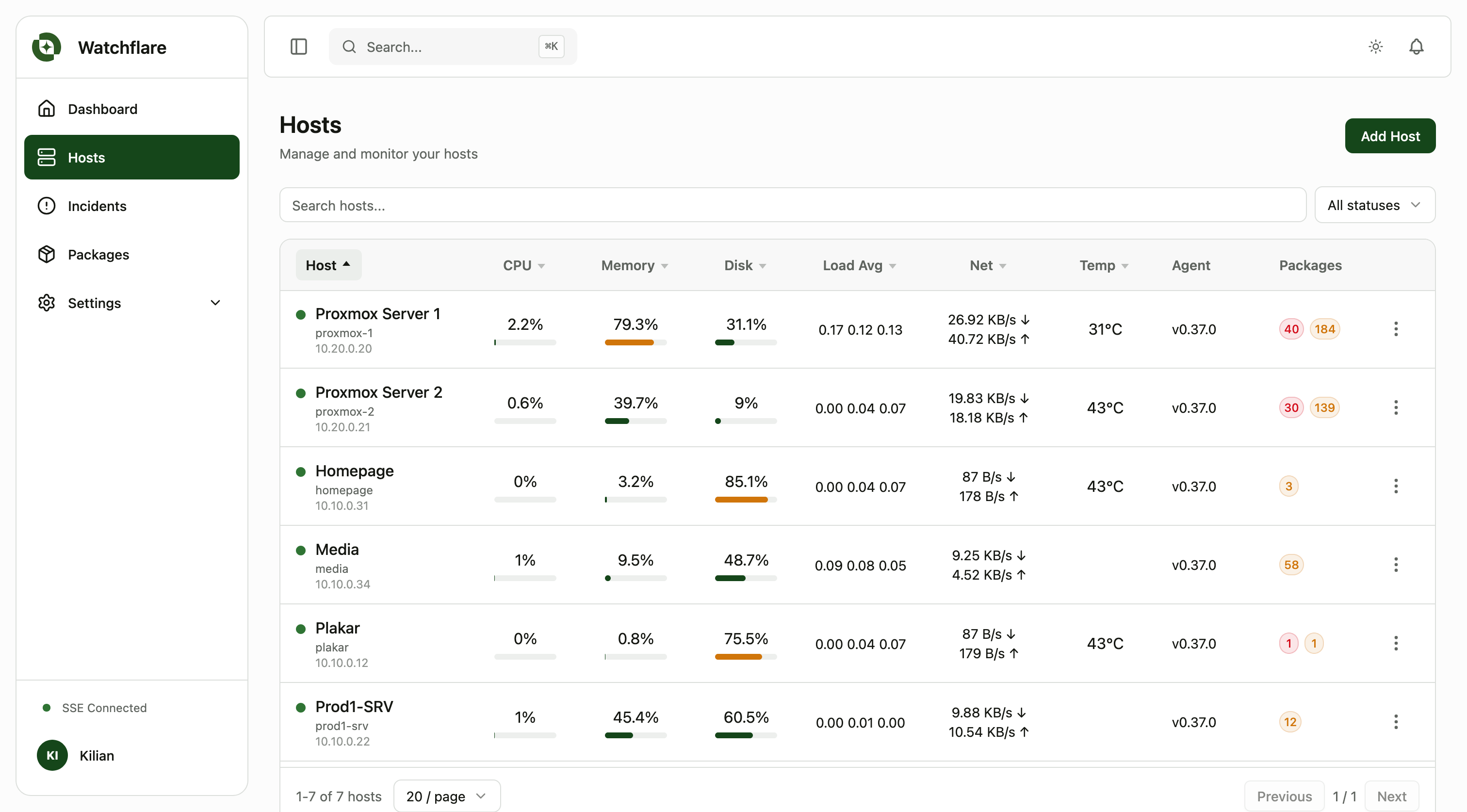
Task: Click the Previous page button
Action: tap(1284, 796)
